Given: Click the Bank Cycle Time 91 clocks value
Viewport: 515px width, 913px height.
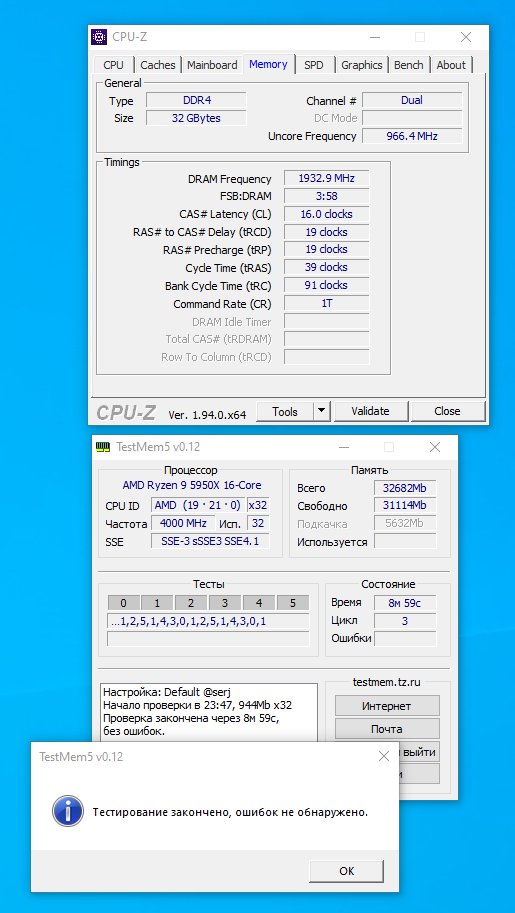Looking at the screenshot, I should pyautogui.click(x=326, y=285).
